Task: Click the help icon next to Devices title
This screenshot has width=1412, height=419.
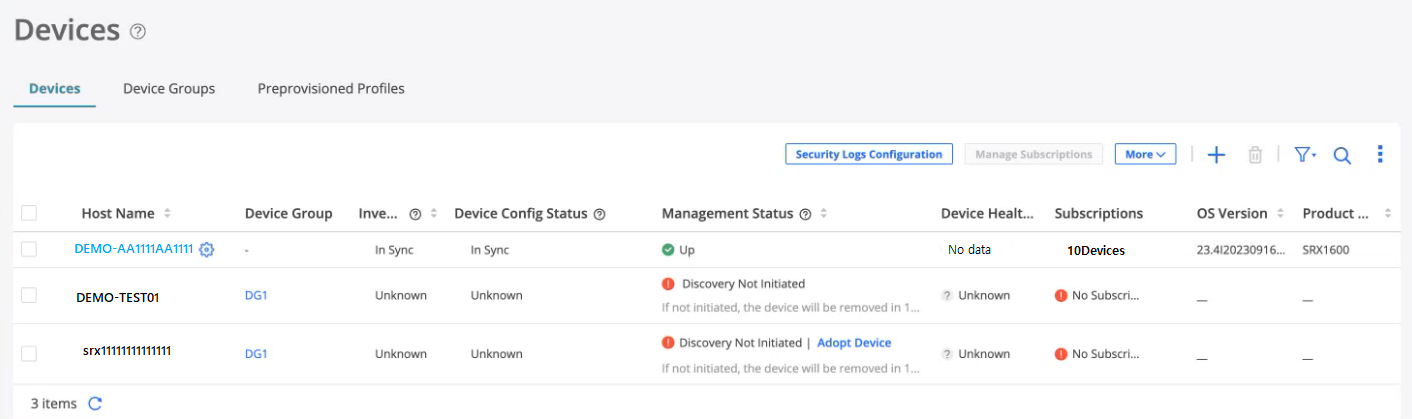Action: coord(138,32)
